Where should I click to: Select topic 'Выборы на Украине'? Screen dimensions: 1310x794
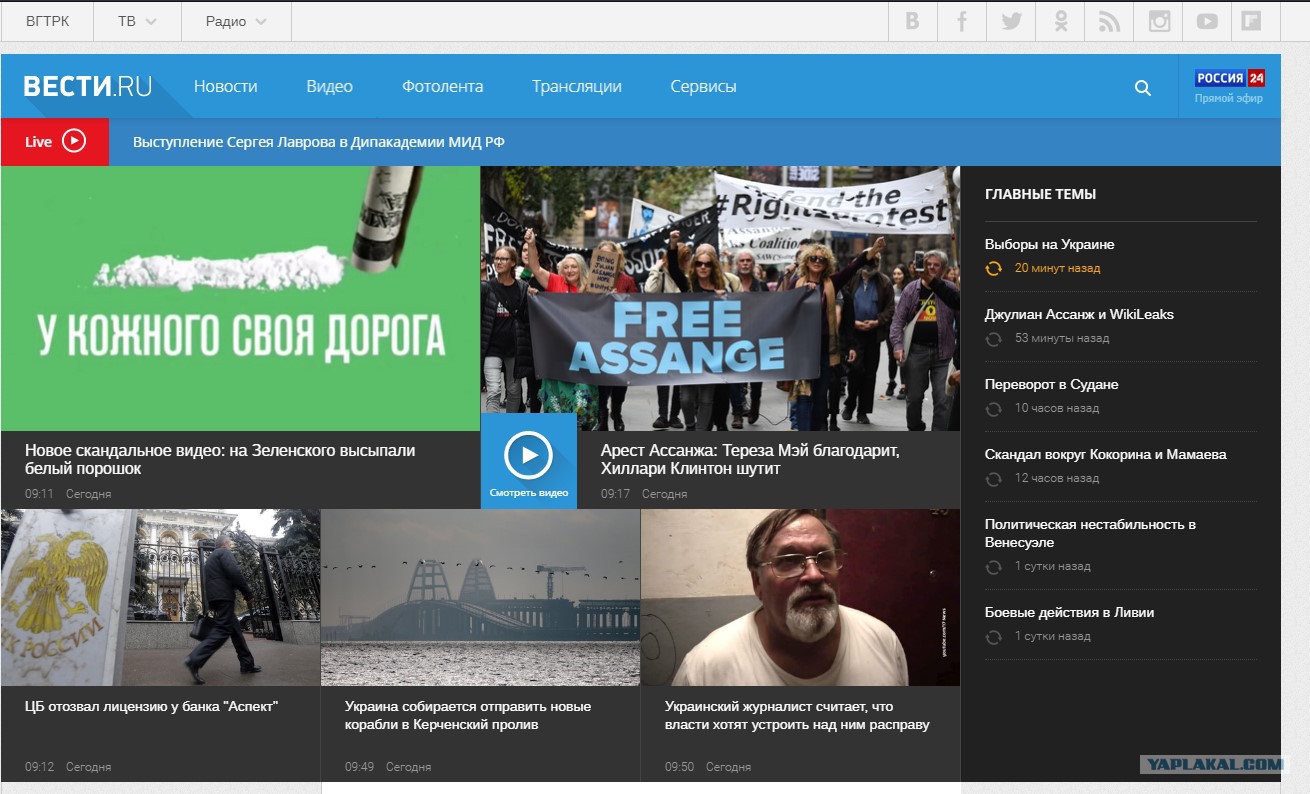pos(1049,244)
